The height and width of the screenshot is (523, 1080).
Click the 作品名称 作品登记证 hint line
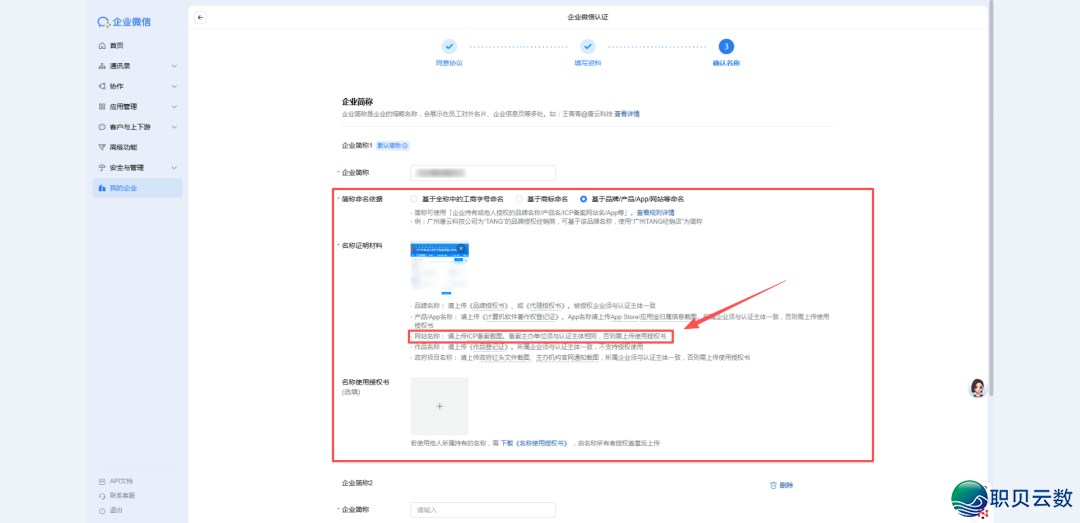click(528, 347)
